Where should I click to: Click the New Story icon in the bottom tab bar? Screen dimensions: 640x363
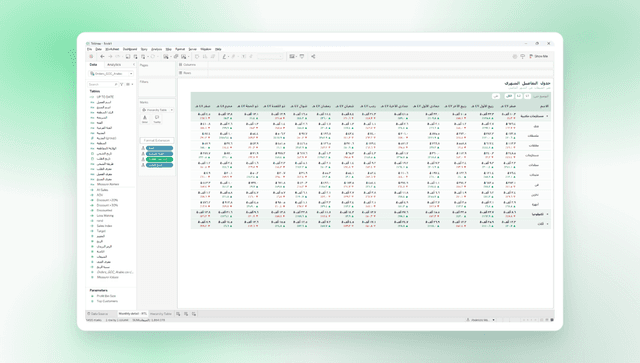point(194,314)
